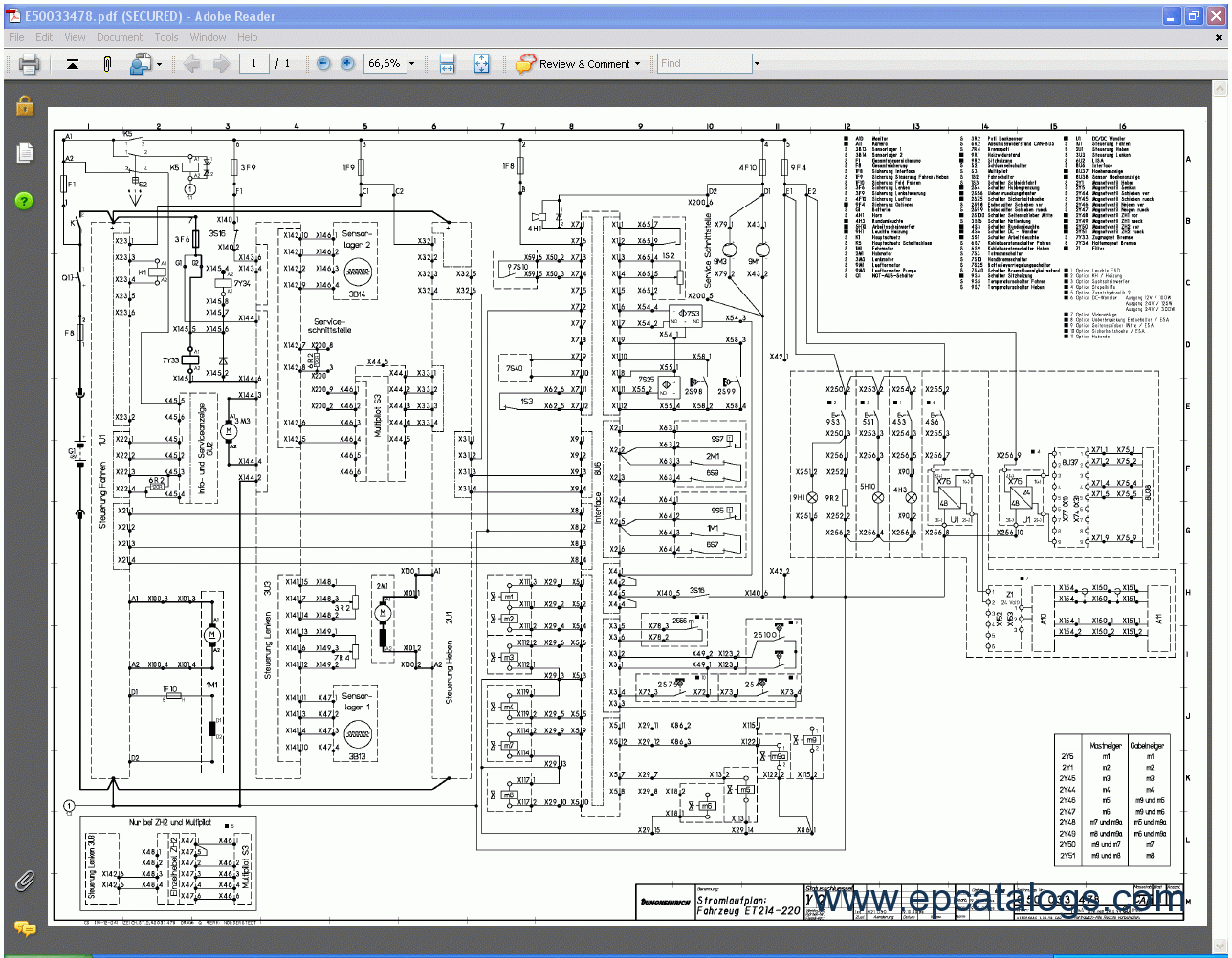Expand the zoom percentage dropdown

pos(412,64)
